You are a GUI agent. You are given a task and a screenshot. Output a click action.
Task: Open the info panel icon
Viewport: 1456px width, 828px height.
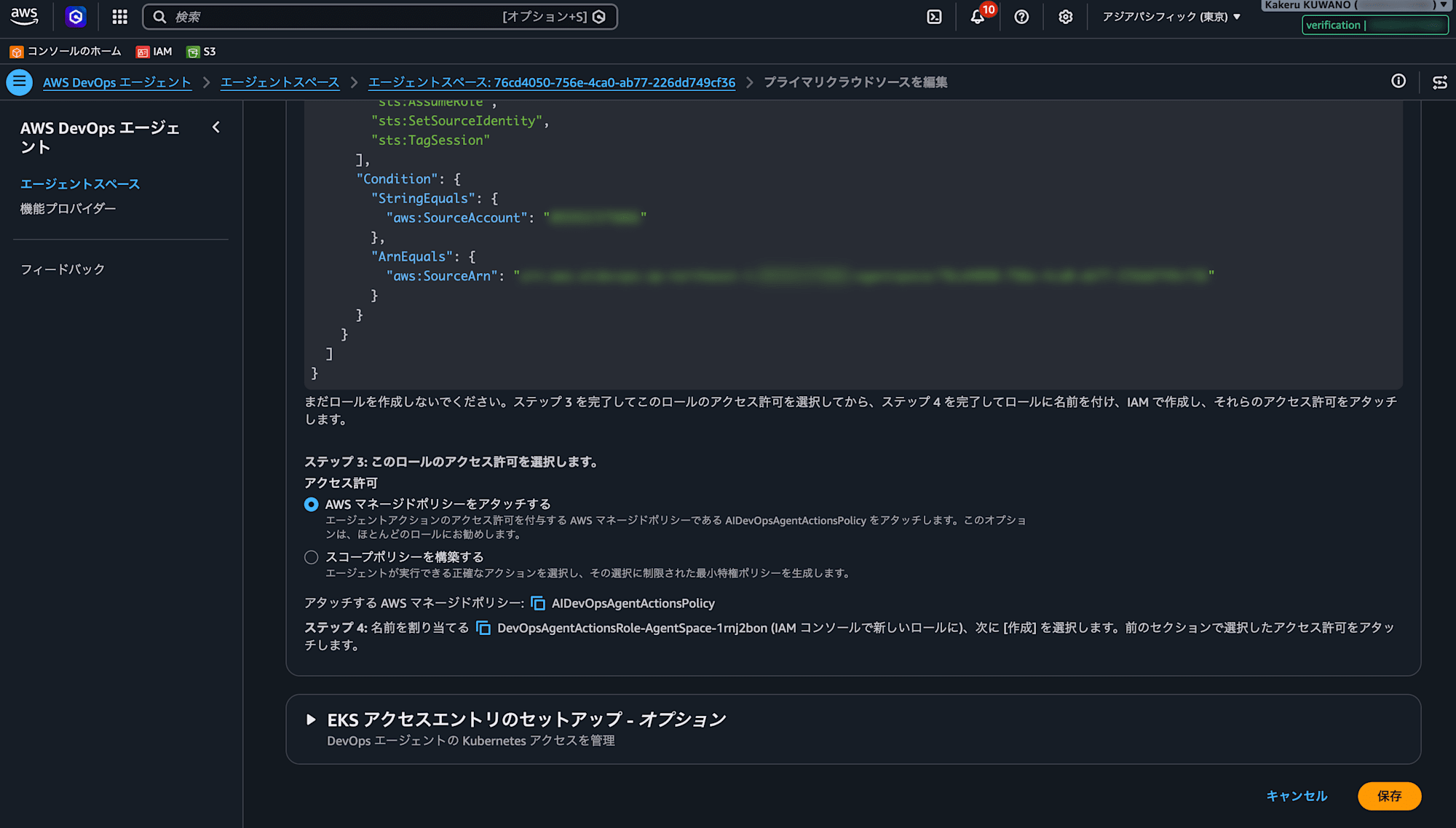(x=1398, y=82)
